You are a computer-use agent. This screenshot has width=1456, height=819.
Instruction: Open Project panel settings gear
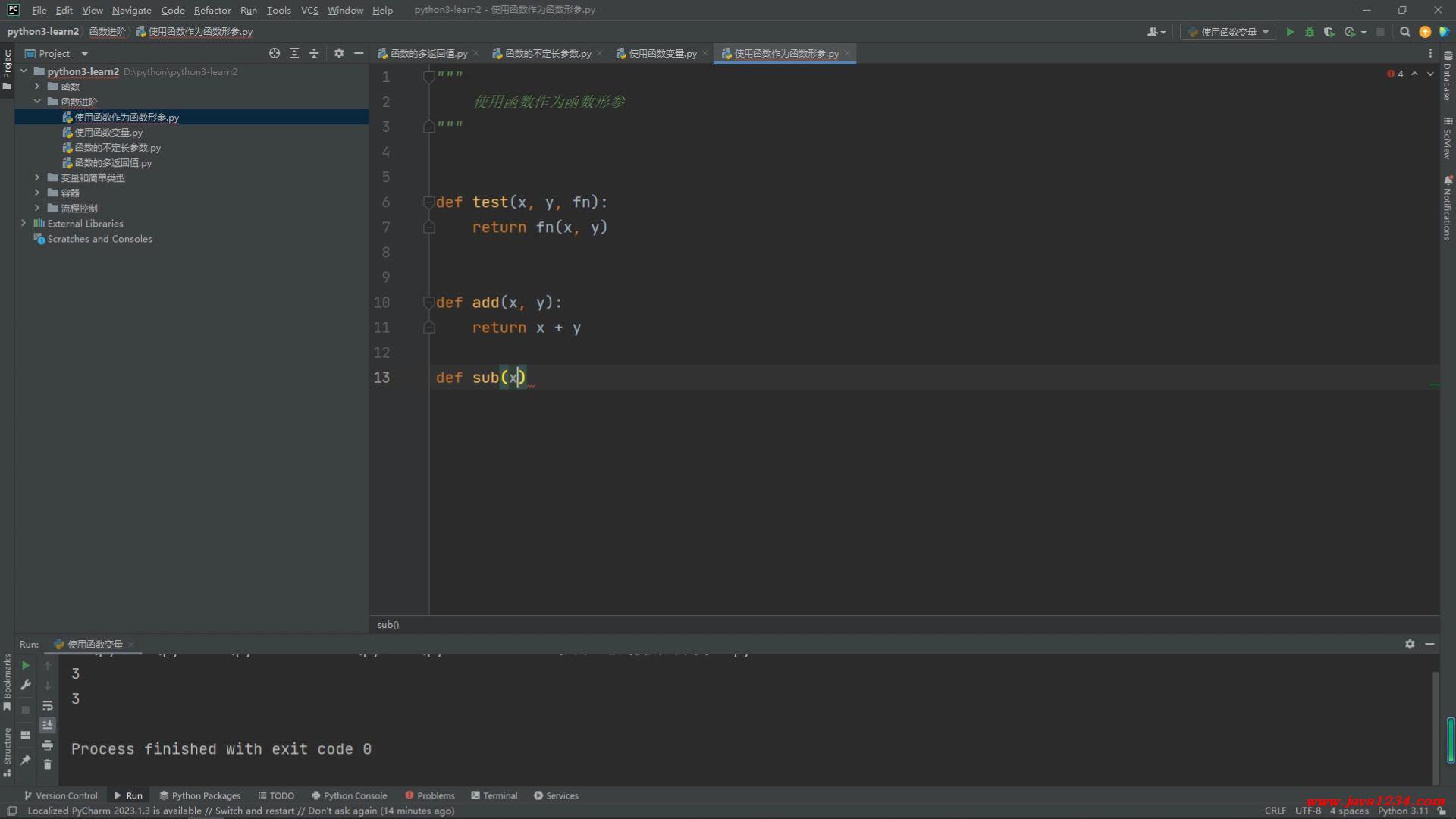coord(339,53)
